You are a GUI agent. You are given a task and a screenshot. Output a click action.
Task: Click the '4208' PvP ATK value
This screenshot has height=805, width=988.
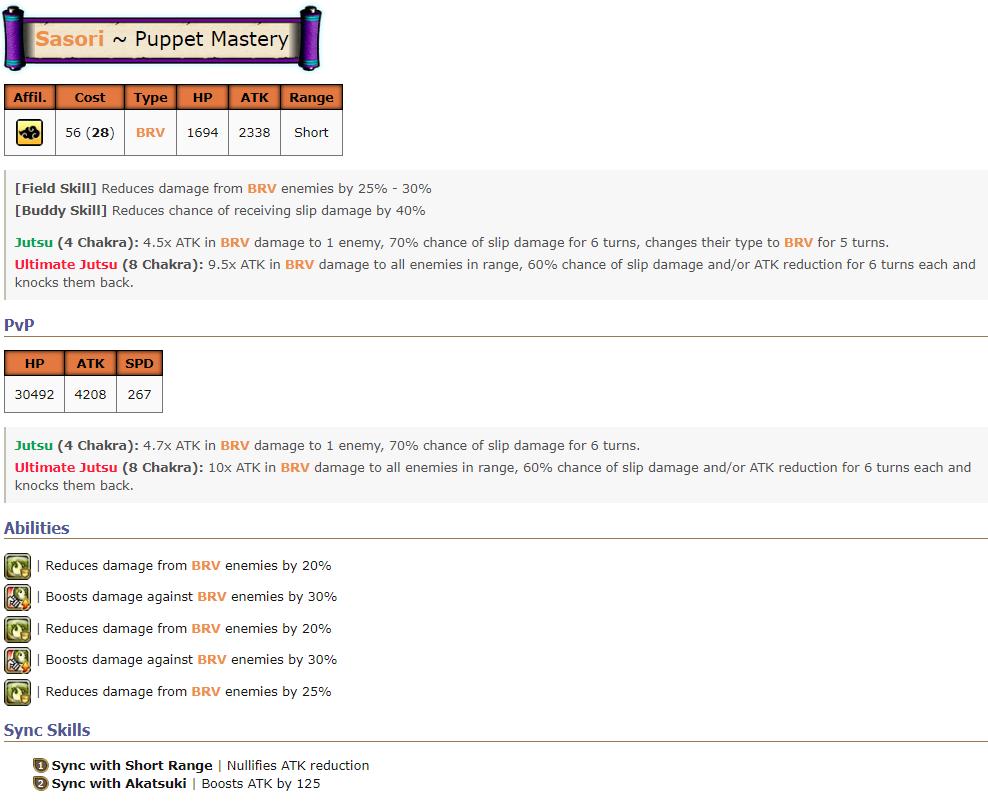pyautogui.click(x=90, y=394)
